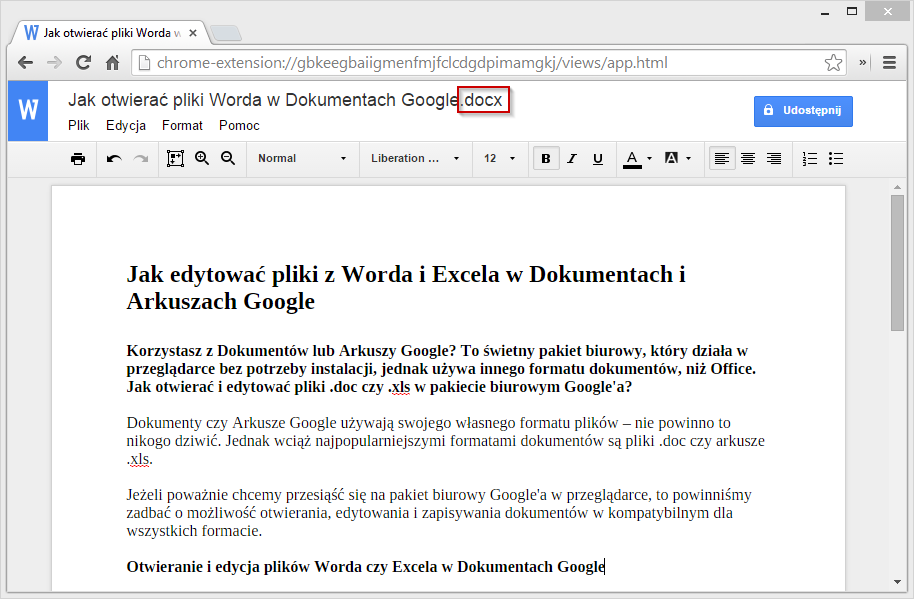
Task: Click the blue W app logo
Action: pyautogui.click(x=28, y=111)
